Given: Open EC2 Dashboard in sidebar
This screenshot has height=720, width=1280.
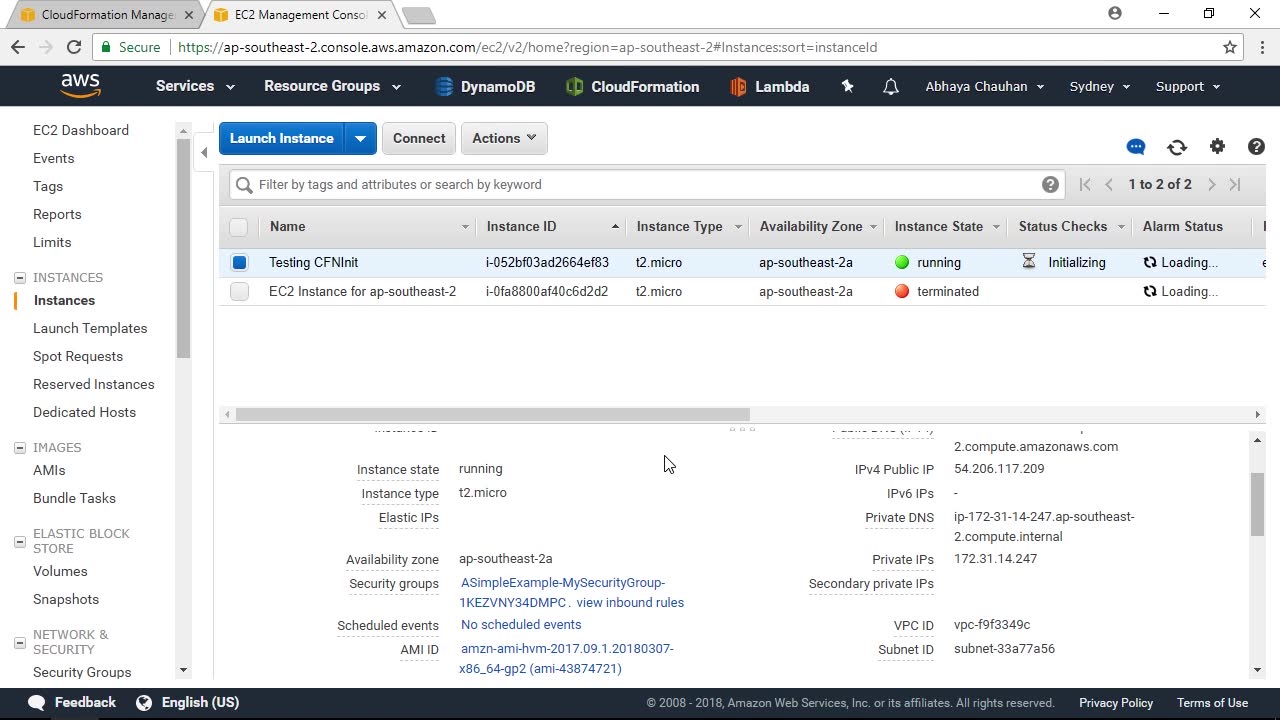Looking at the screenshot, I should (81, 130).
